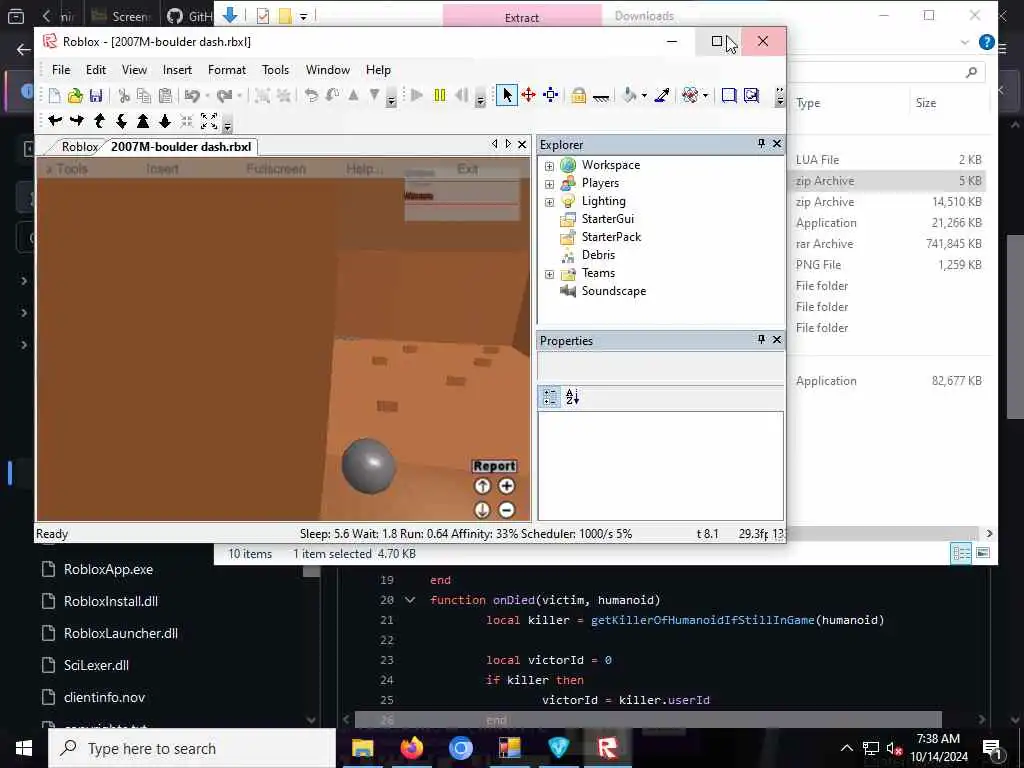Toggle alphabetical sort in Properties panel
The height and width of the screenshot is (768, 1024).
pos(572,397)
